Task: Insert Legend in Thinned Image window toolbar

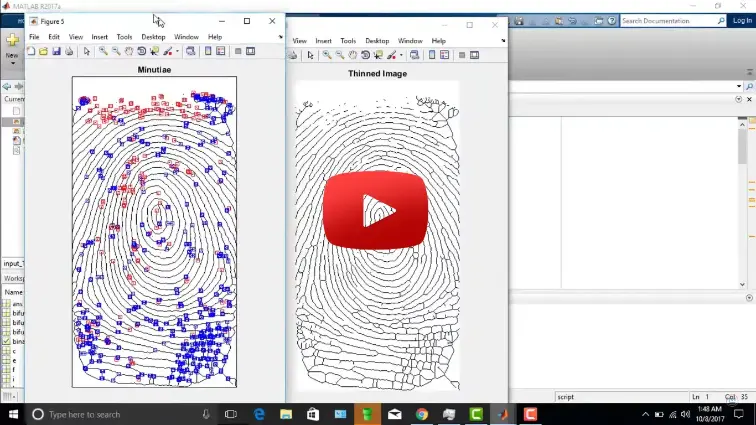Action: click(444, 55)
